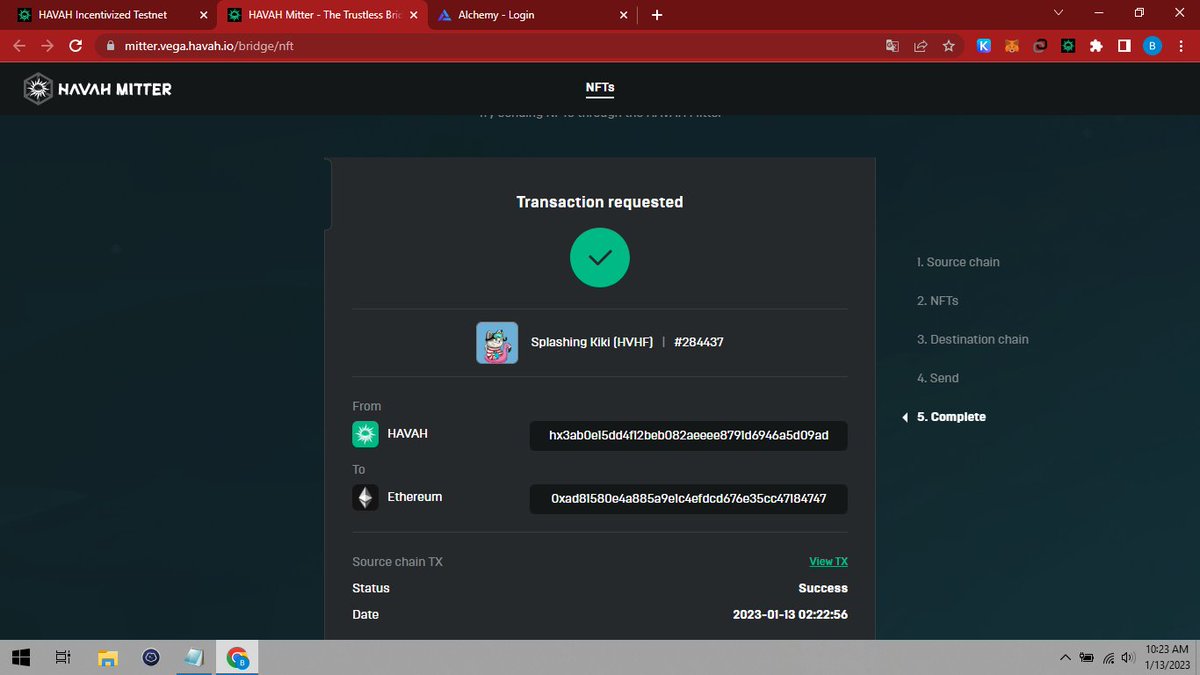
Task: Open a new browser tab
Action: 657,15
